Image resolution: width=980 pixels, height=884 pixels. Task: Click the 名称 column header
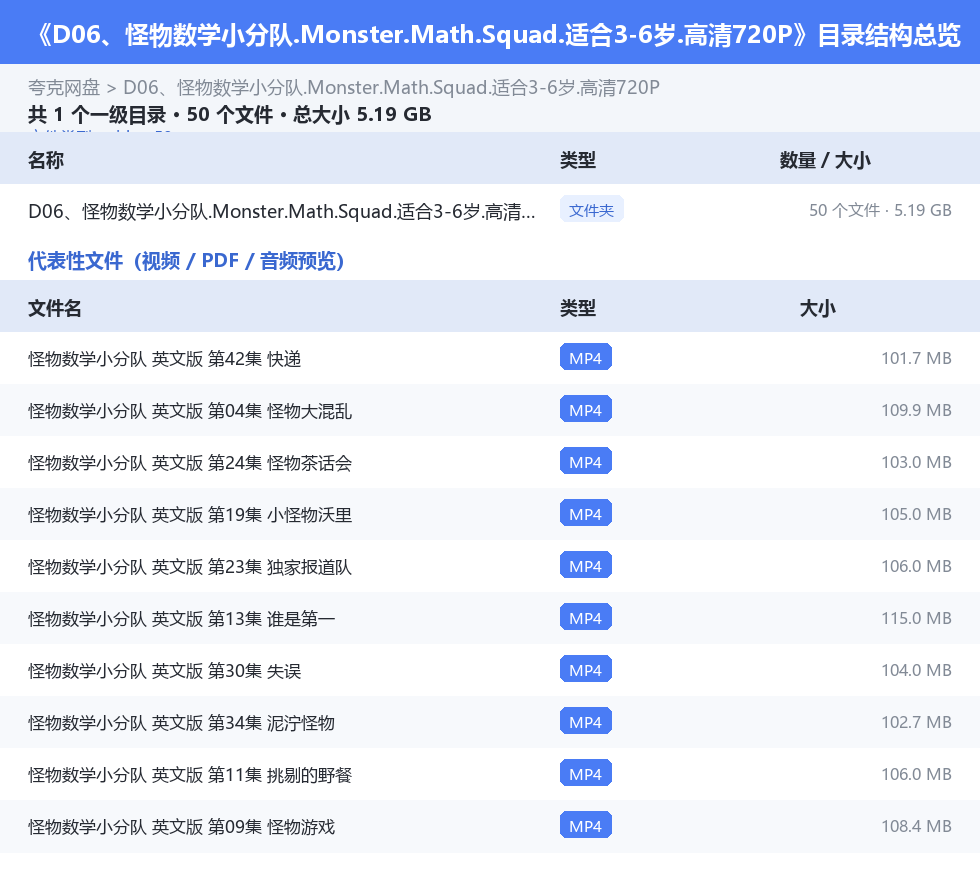[46, 160]
